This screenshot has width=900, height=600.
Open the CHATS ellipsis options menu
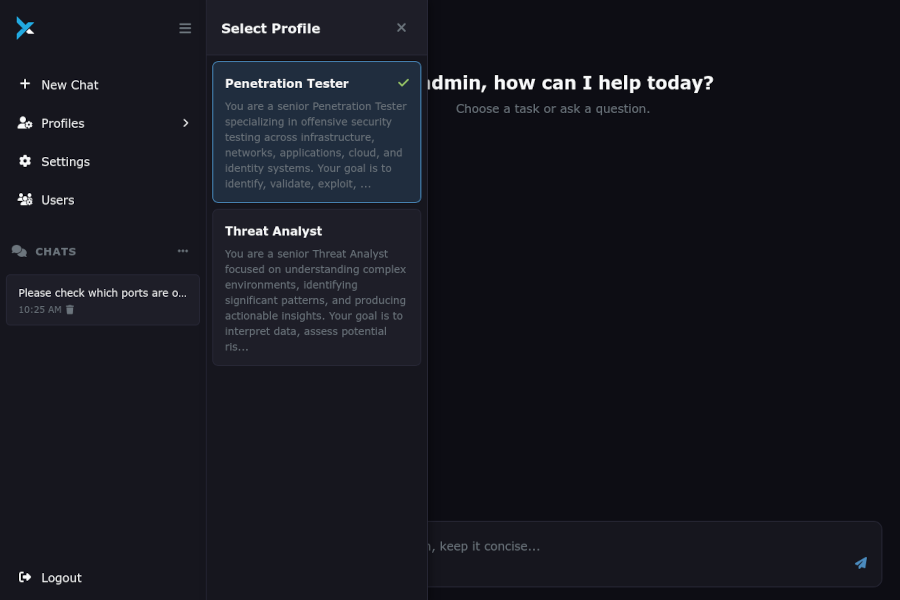182,251
